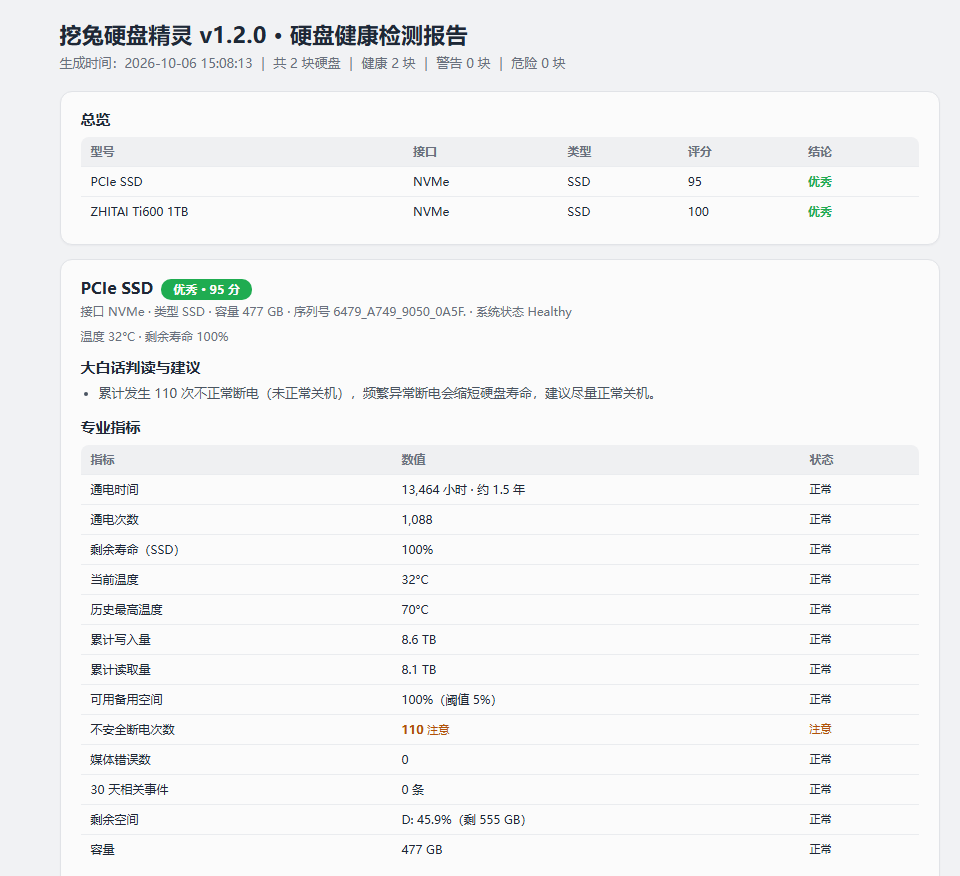Click the 状态 column header

pyautogui.click(x=821, y=460)
